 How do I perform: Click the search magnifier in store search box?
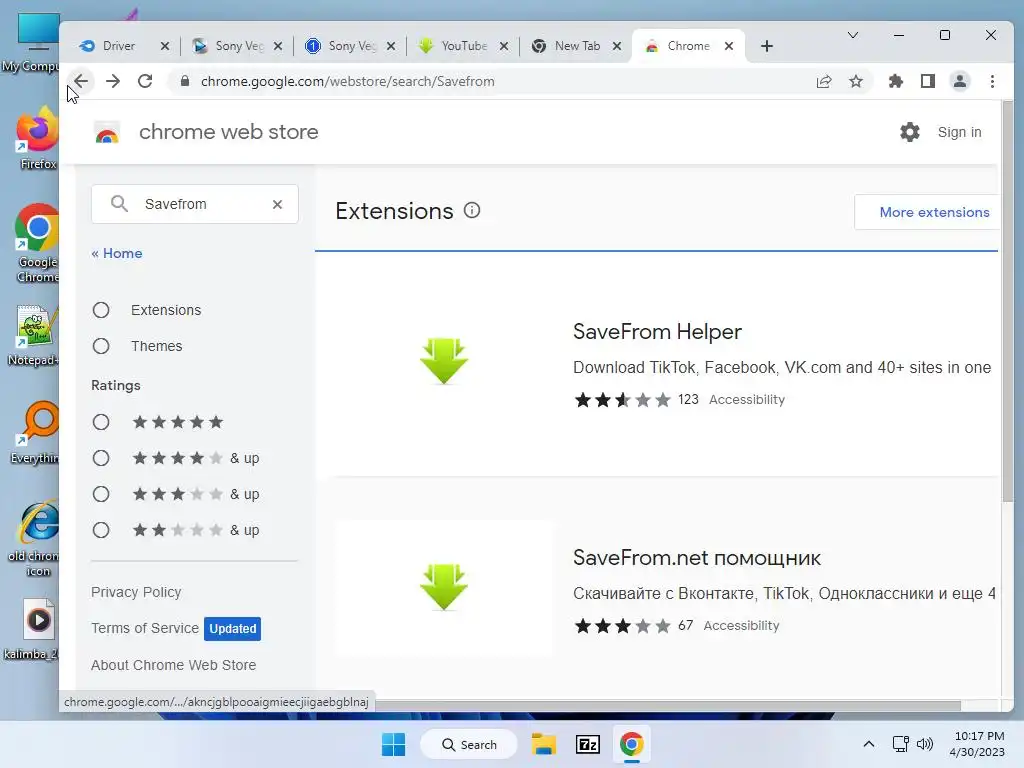(119, 204)
